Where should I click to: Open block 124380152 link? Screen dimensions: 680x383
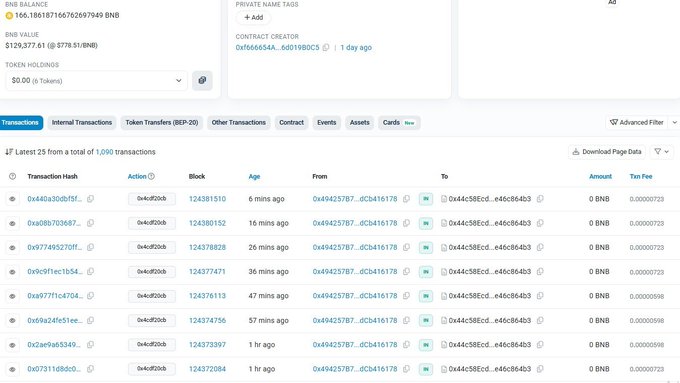[207, 223]
